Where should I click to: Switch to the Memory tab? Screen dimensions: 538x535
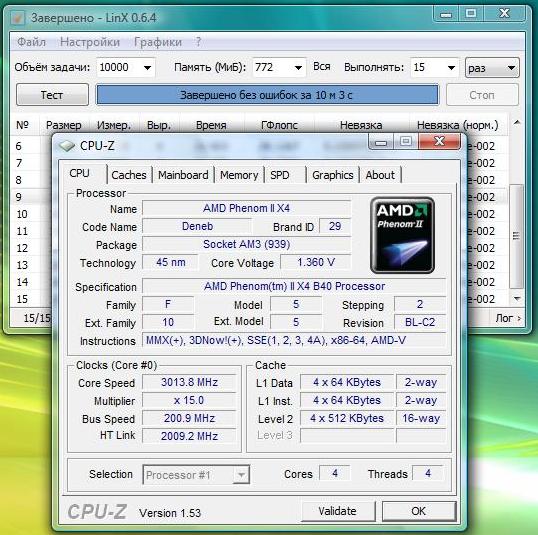[239, 175]
